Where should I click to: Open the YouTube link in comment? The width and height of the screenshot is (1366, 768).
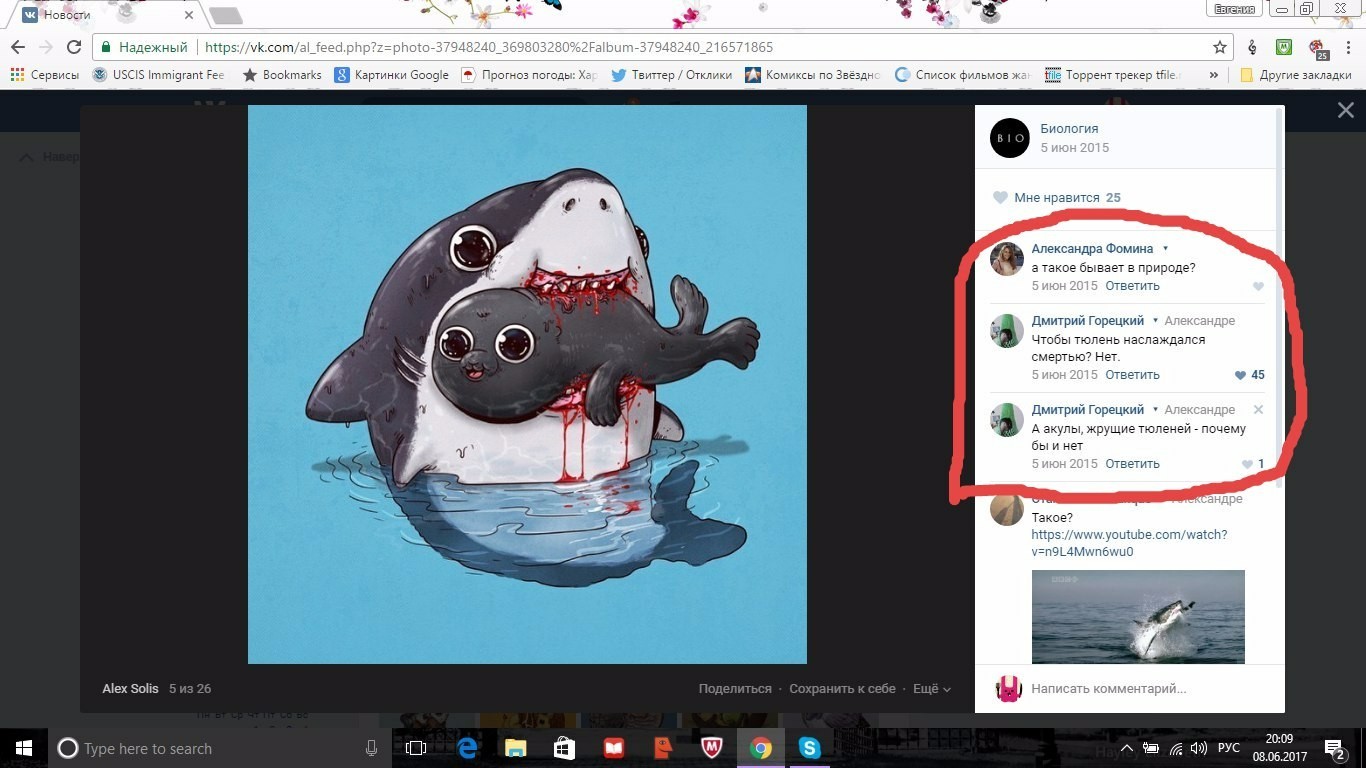(x=1129, y=543)
